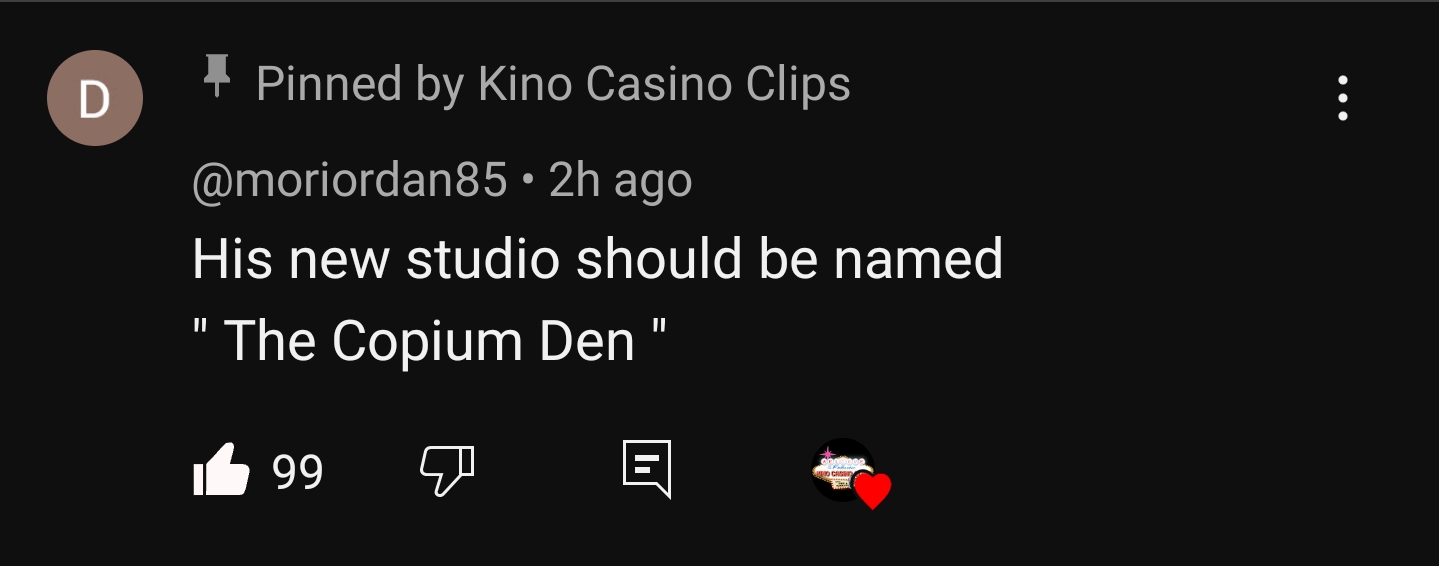Click the Kino Casino channel heart avatar
The height and width of the screenshot is (566, 1439).
pyautogui.click(x=843, y=469)
